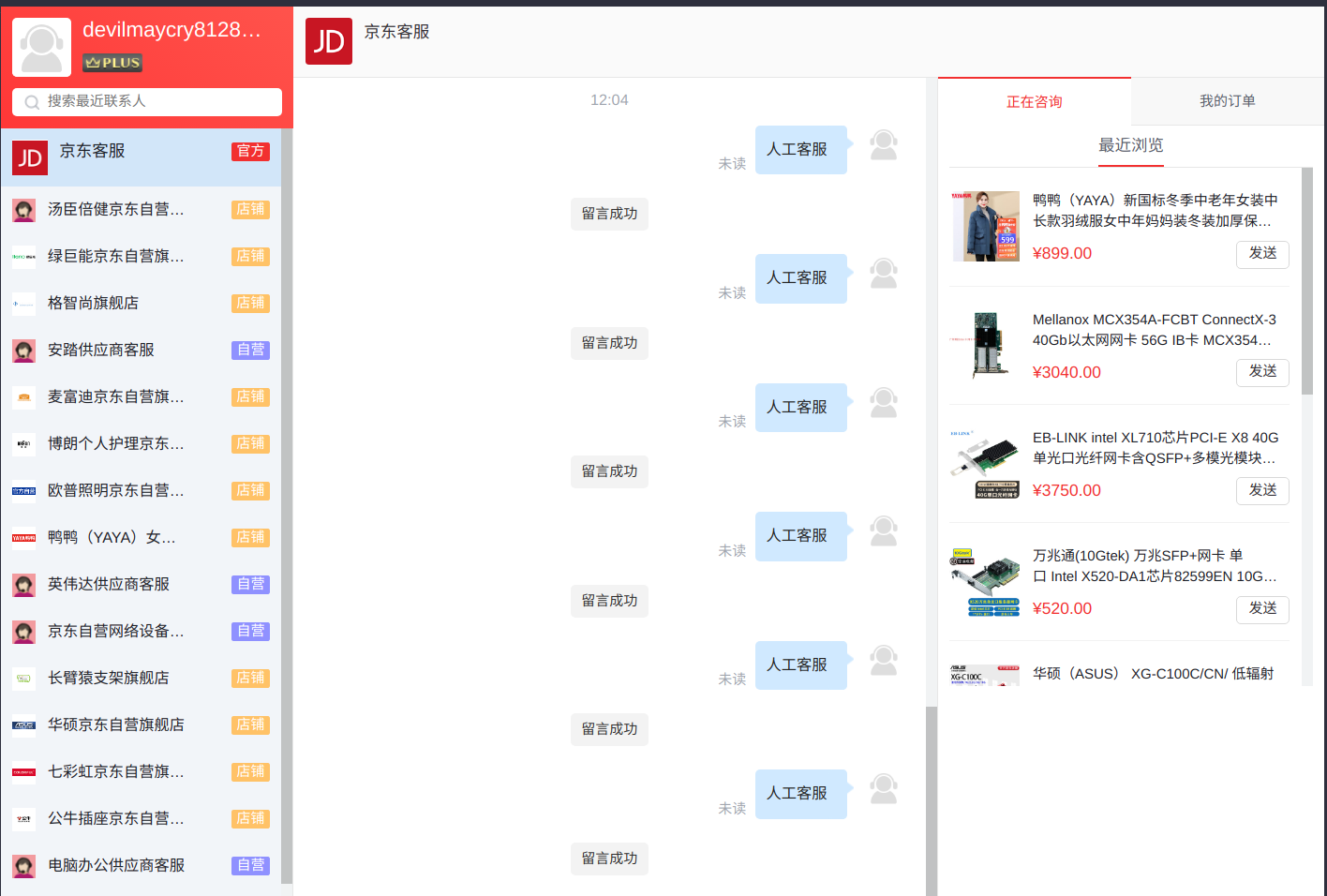Select 最近浏览 sub-tab

1131,145
